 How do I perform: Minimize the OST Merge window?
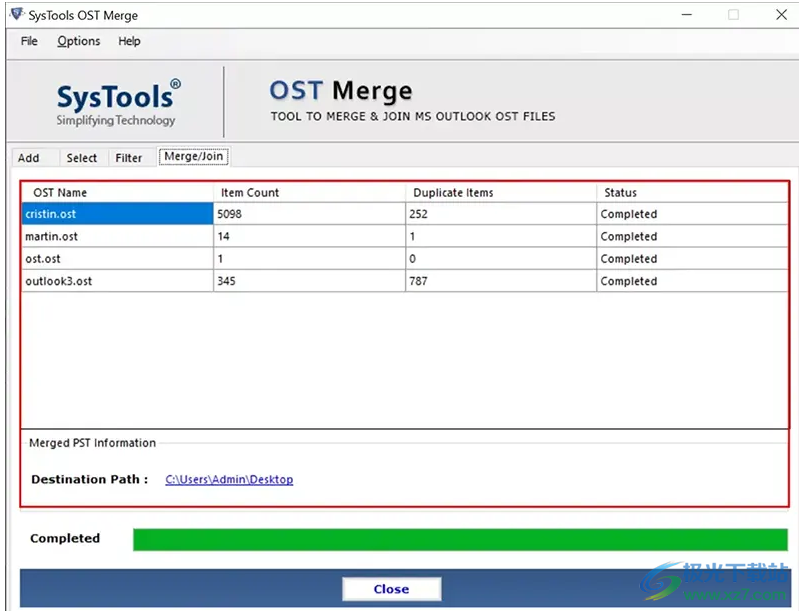(686, 15)
